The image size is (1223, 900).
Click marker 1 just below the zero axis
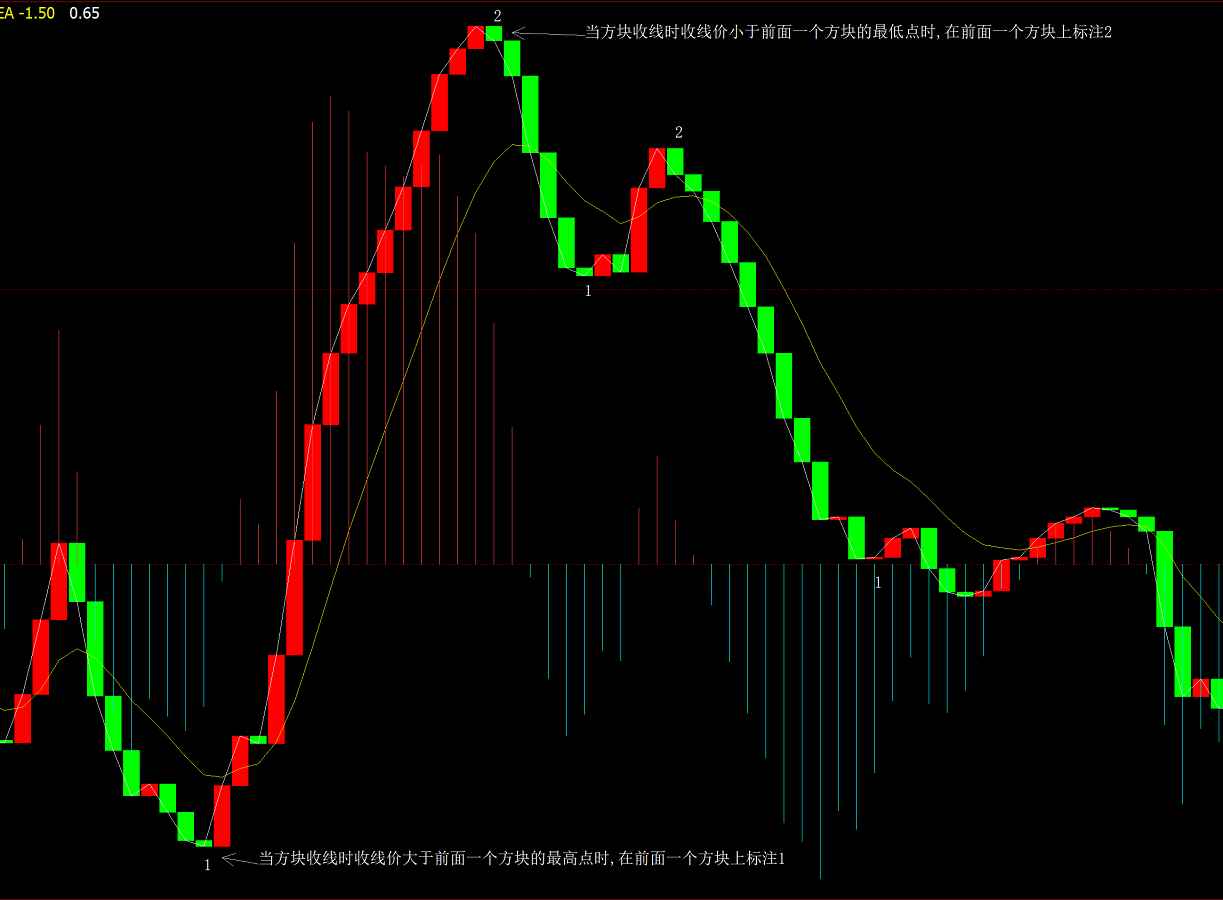(878, 582)
